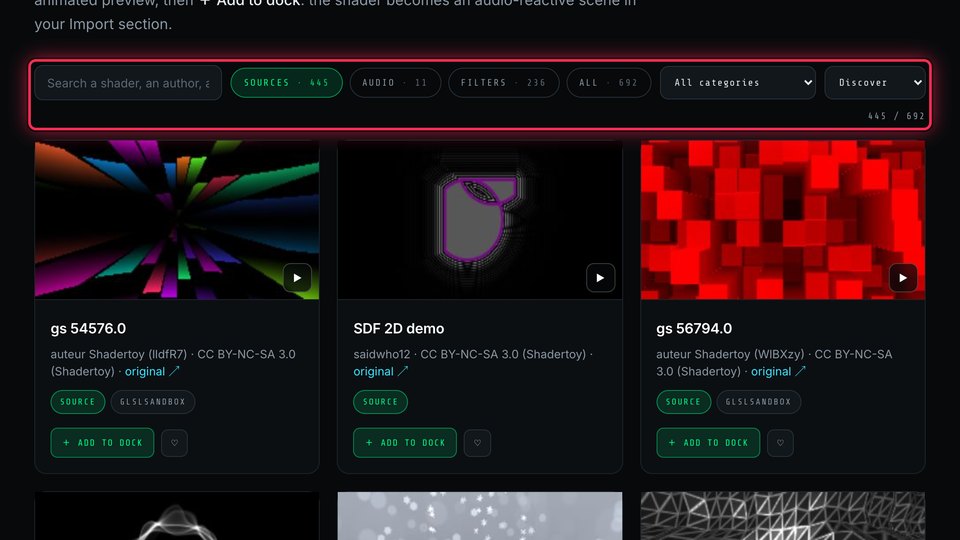Open original link for gs 54576.0

152,372
